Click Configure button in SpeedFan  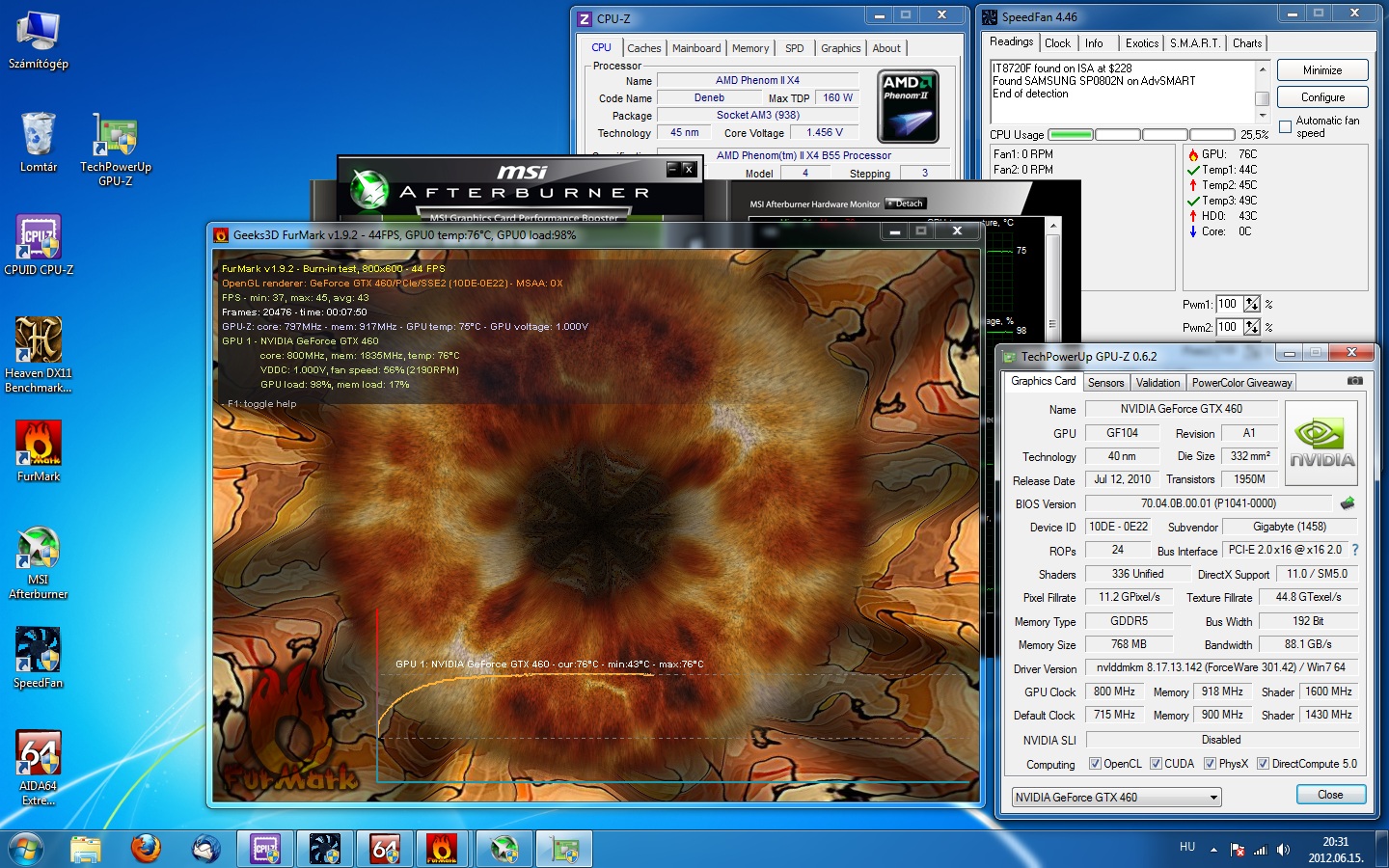[1322, 97]
